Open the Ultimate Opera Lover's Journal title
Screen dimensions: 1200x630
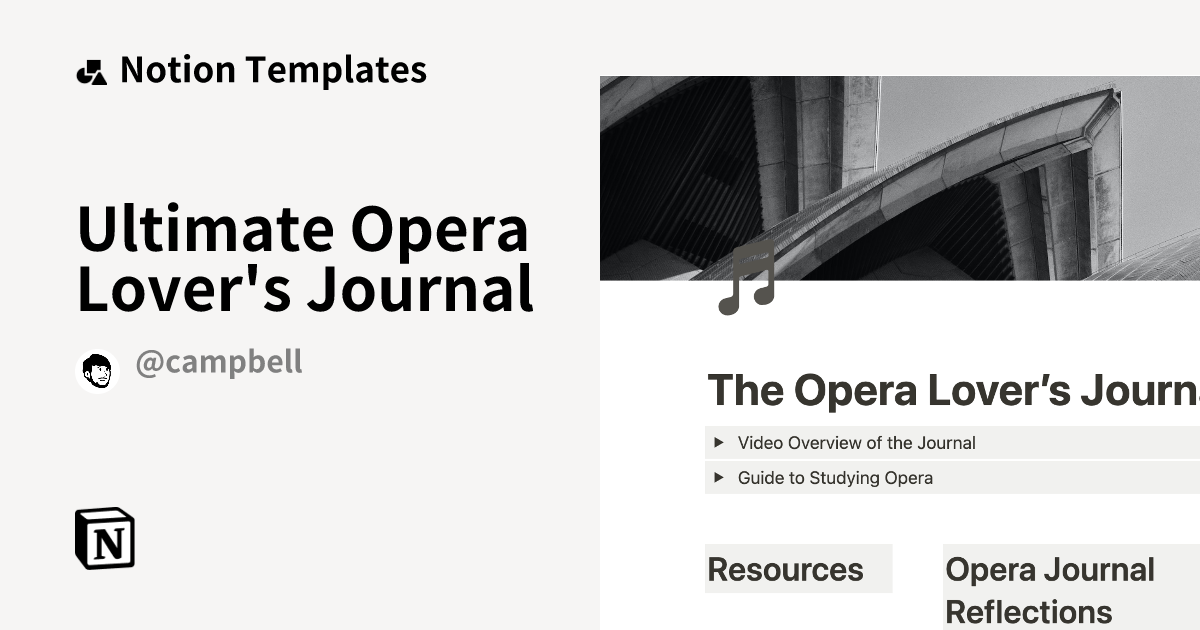click(x=305, y=257)
